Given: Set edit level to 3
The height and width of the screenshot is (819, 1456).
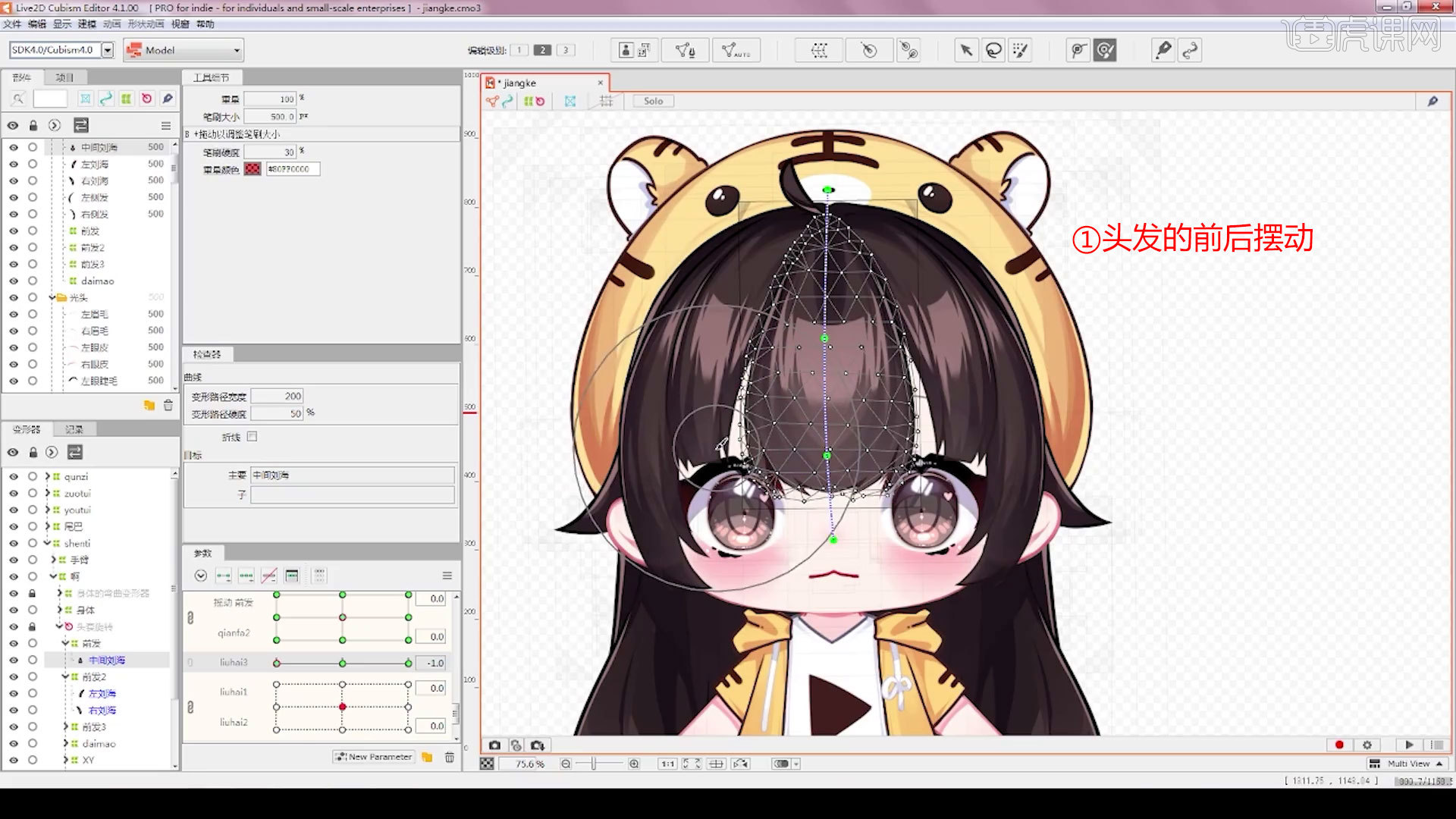Looking at the screenshot, I should (x=566, y=51).
